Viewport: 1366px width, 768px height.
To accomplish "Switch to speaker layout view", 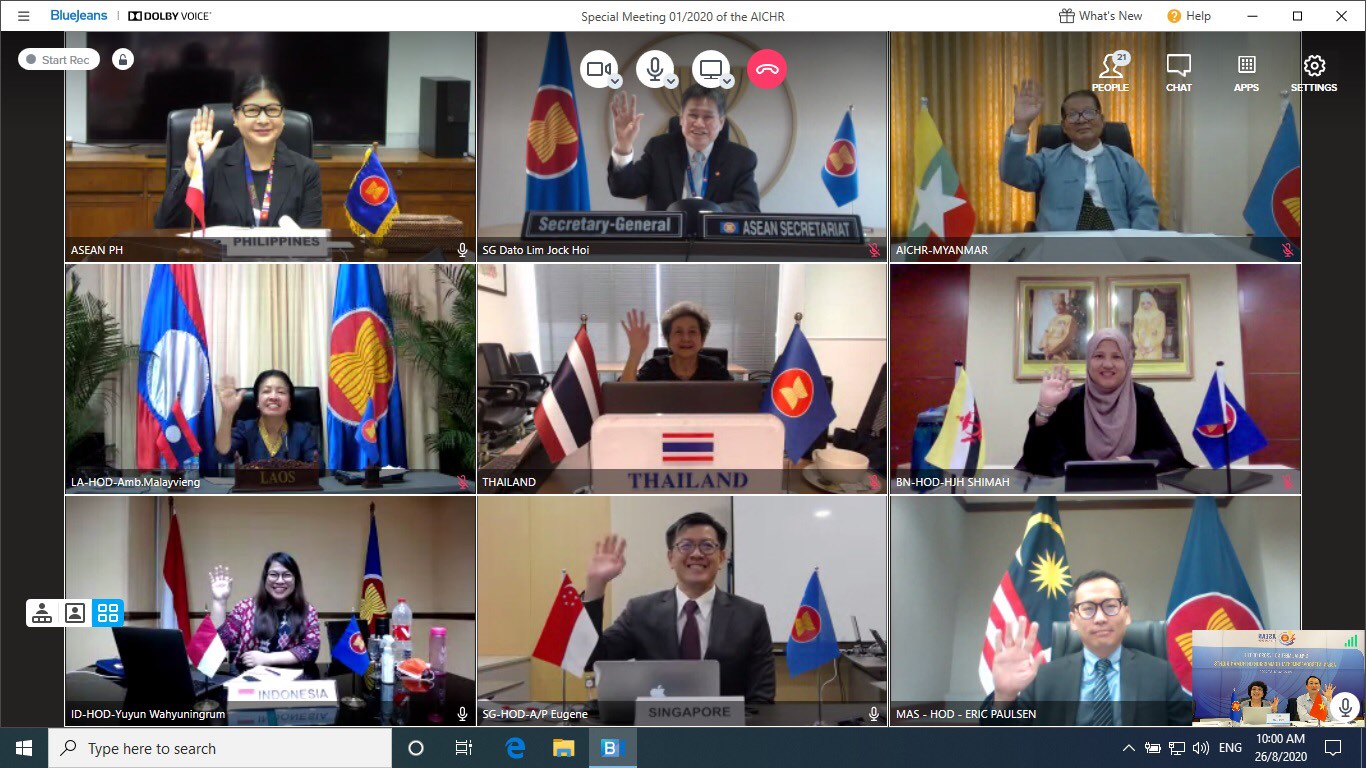I will coord(75,613).
